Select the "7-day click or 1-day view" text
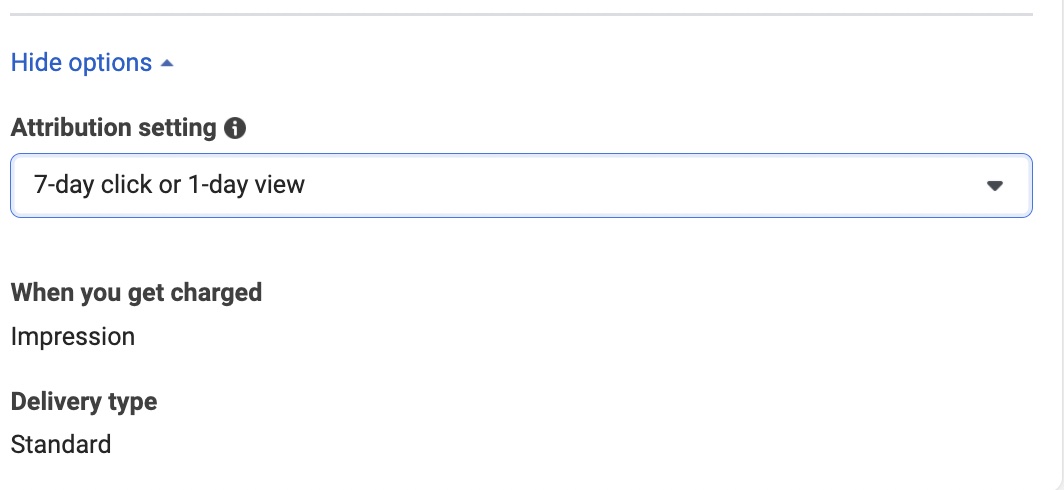1064x490 pixels. coord(169,185)
